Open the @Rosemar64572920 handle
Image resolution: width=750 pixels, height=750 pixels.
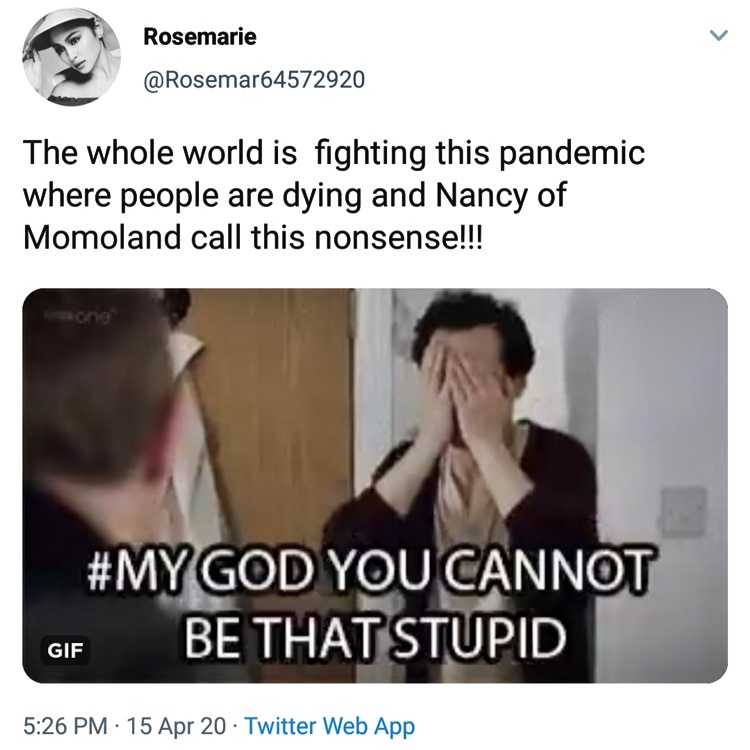(254, 79)
